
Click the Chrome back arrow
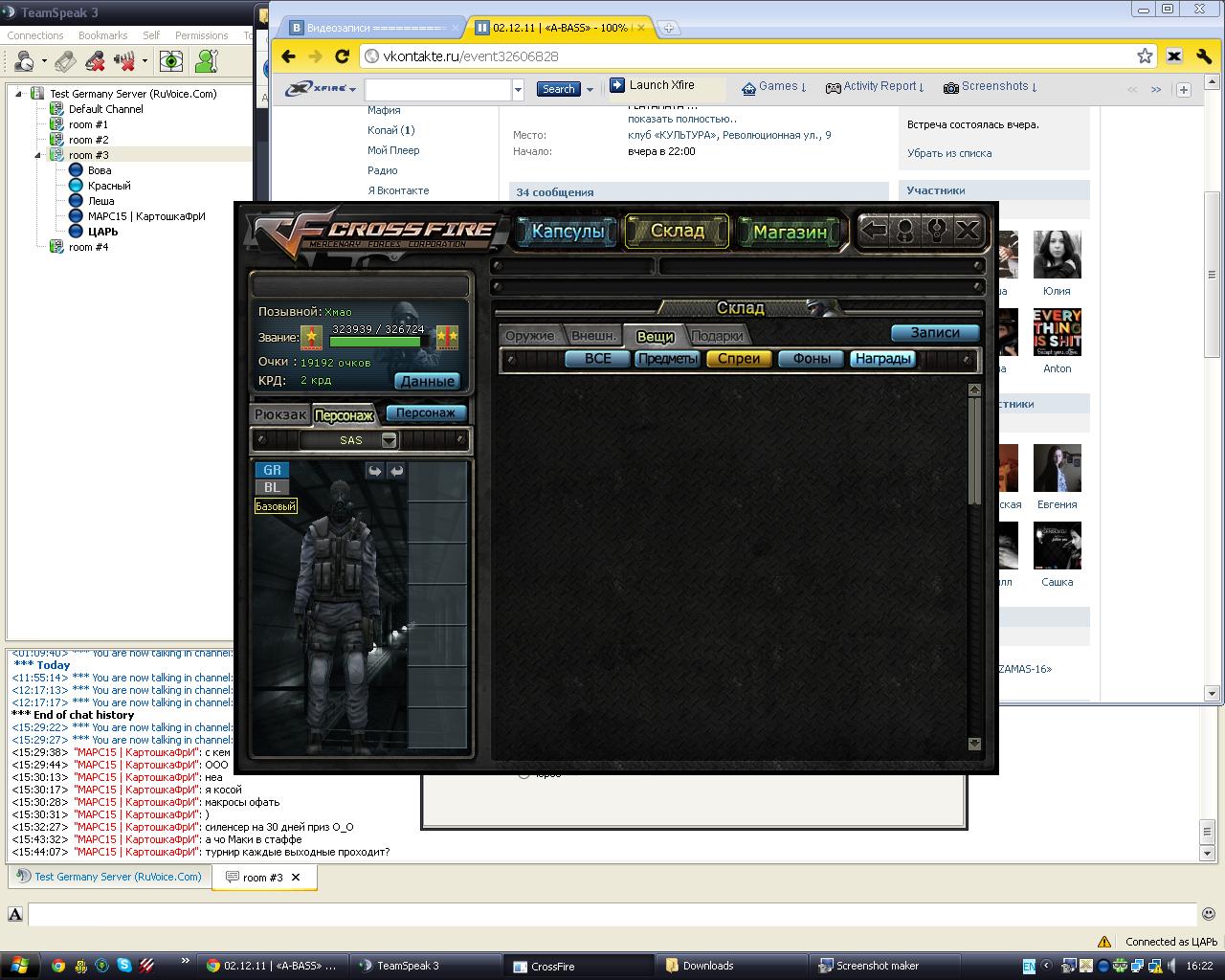click(x=289, y=56)
